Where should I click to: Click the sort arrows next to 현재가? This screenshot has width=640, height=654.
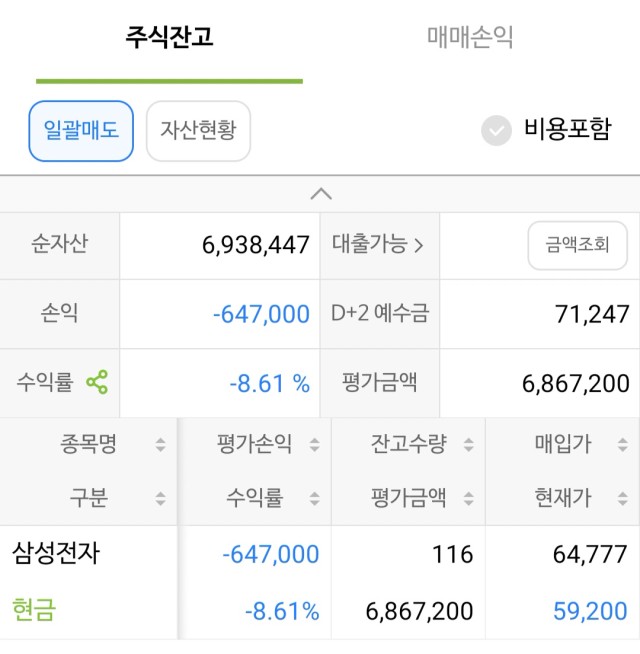(622, 498)
